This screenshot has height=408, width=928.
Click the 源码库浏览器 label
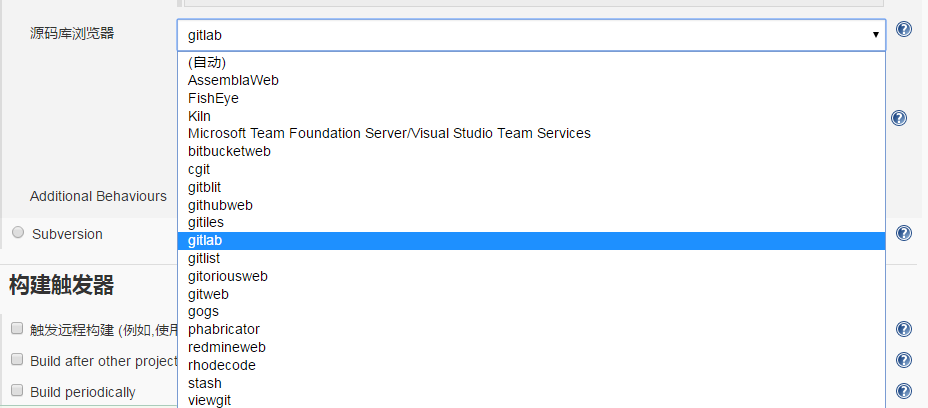72,33
